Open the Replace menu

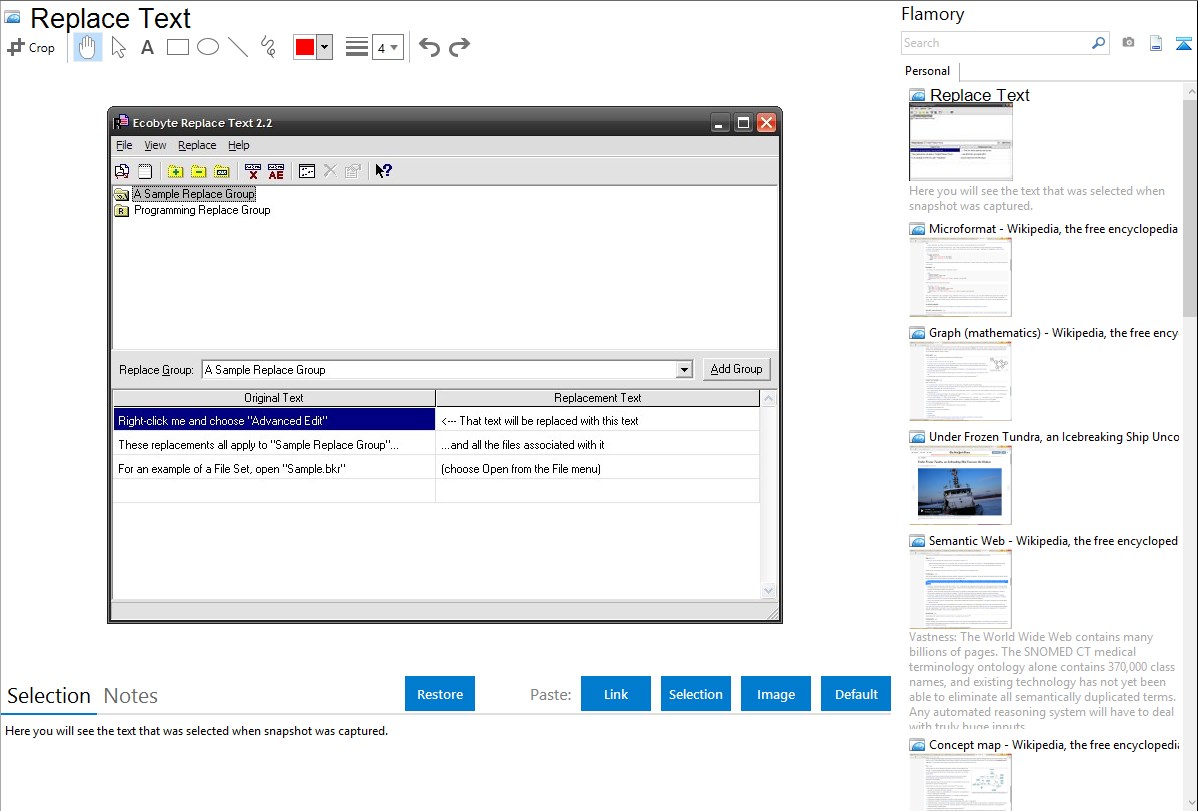[197, 145]
